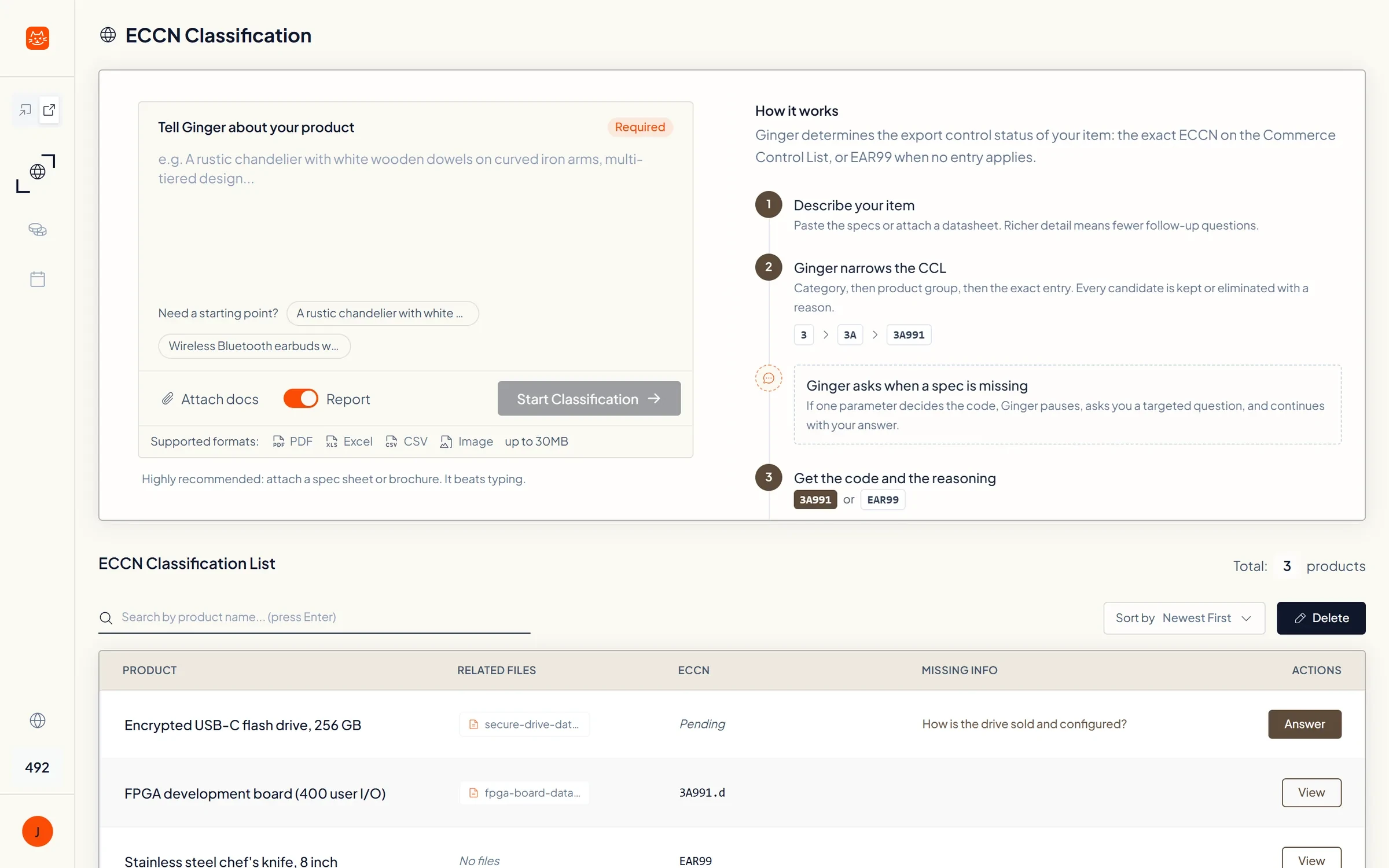Click the 492 credits counter

click(x=37, y=767)
